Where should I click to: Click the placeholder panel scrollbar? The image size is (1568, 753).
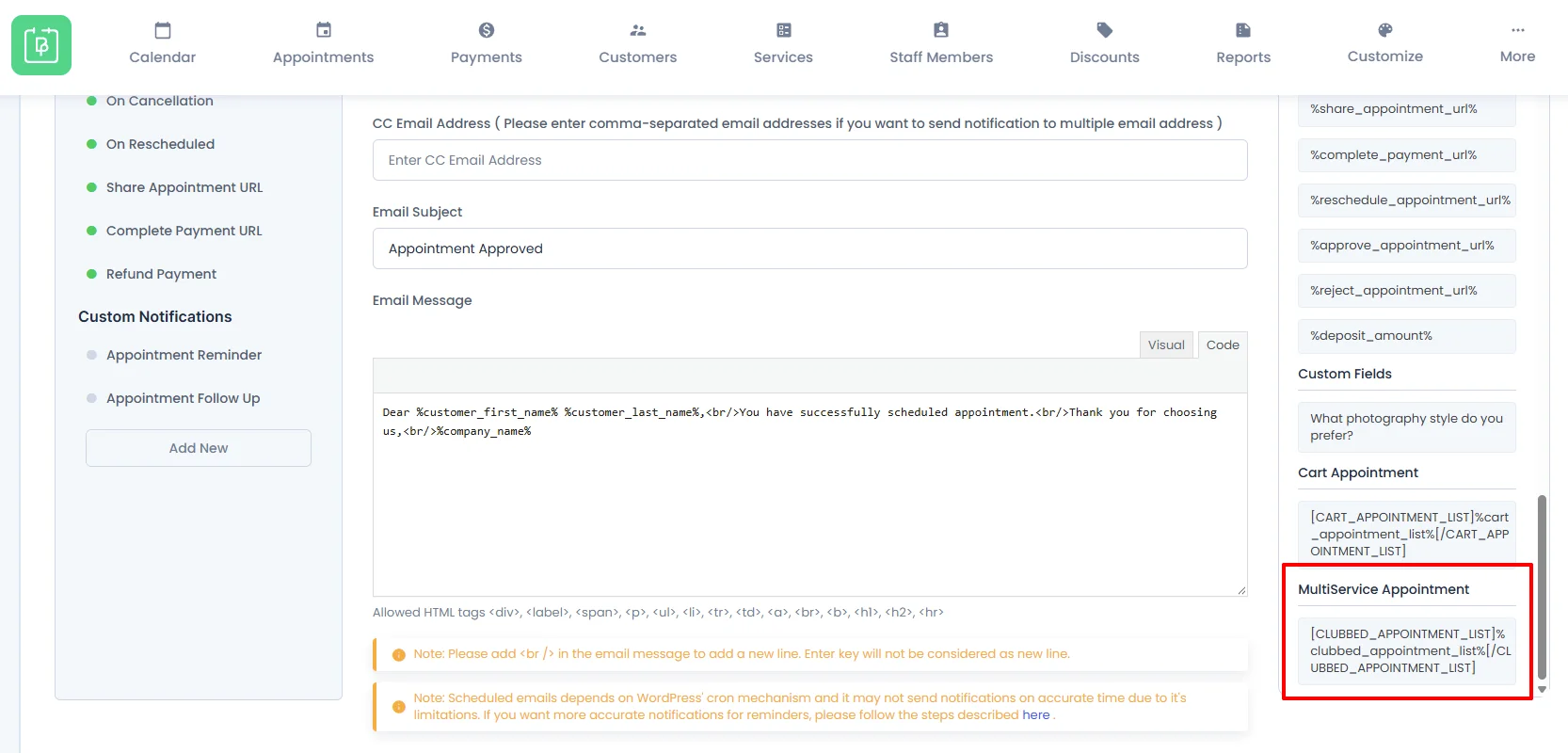click(1542, 586)
